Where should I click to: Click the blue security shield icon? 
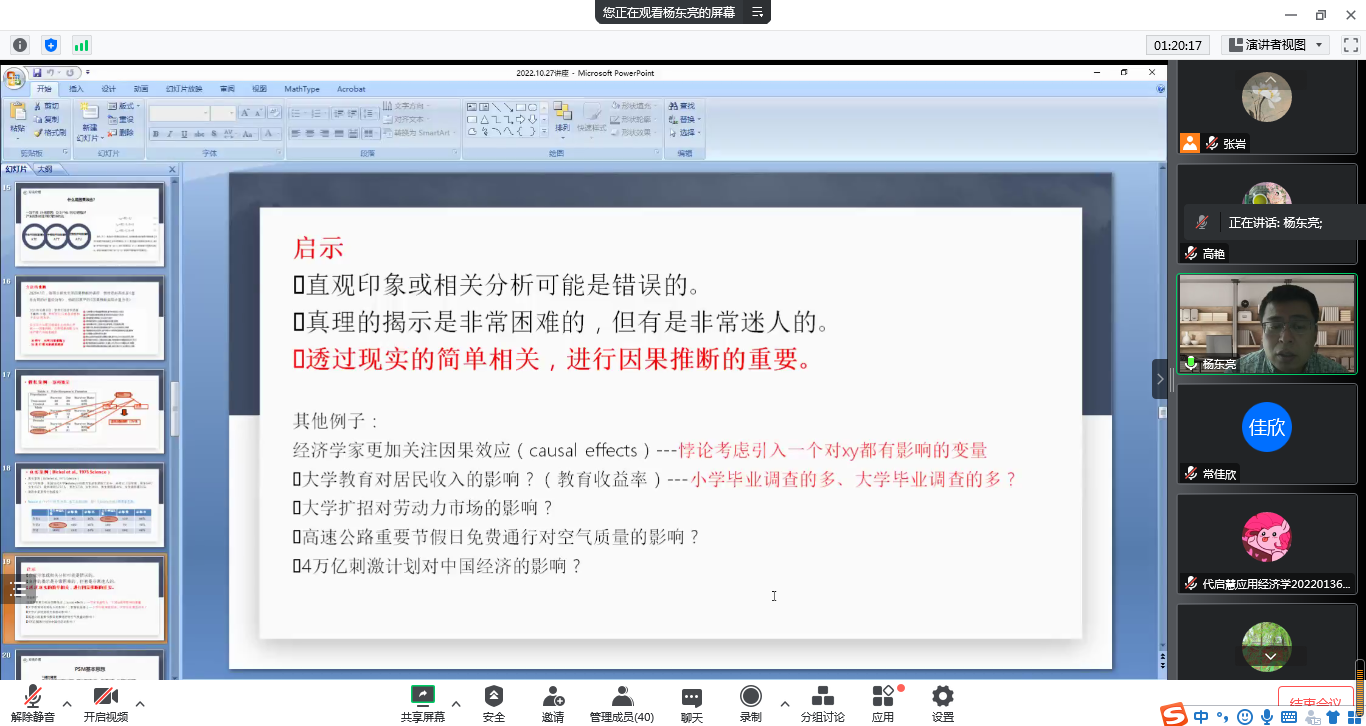[x=51, y=45]
